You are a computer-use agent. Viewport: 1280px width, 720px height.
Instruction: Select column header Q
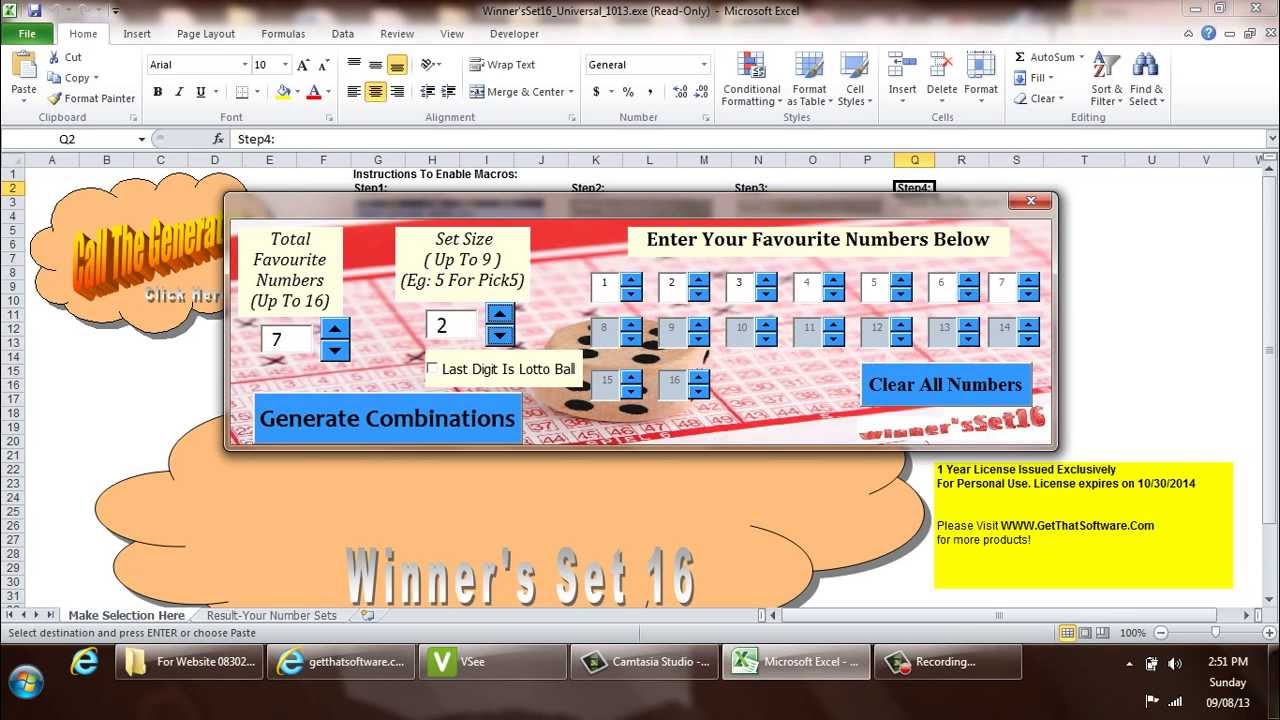click(x=914, y=160)
